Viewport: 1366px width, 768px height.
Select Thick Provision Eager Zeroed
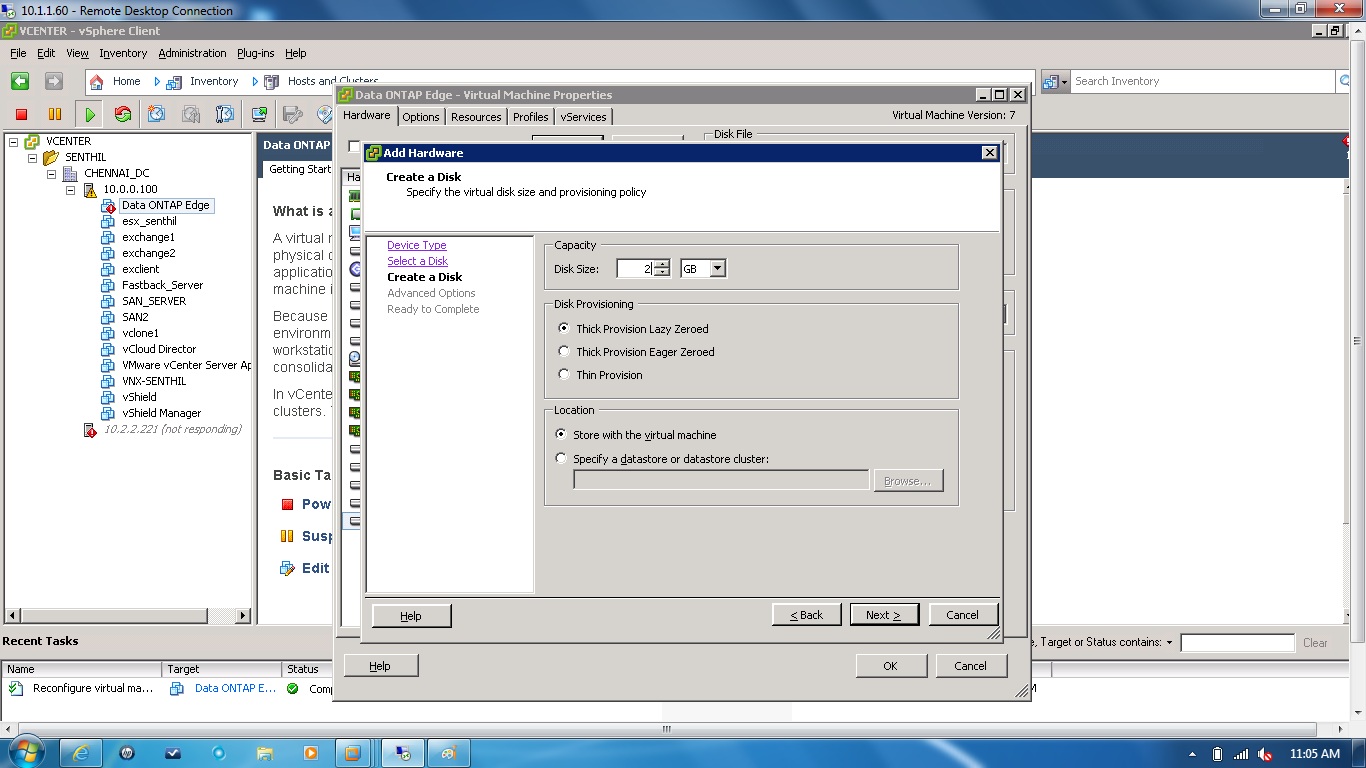pyautogui.click(x=563, y=351)
